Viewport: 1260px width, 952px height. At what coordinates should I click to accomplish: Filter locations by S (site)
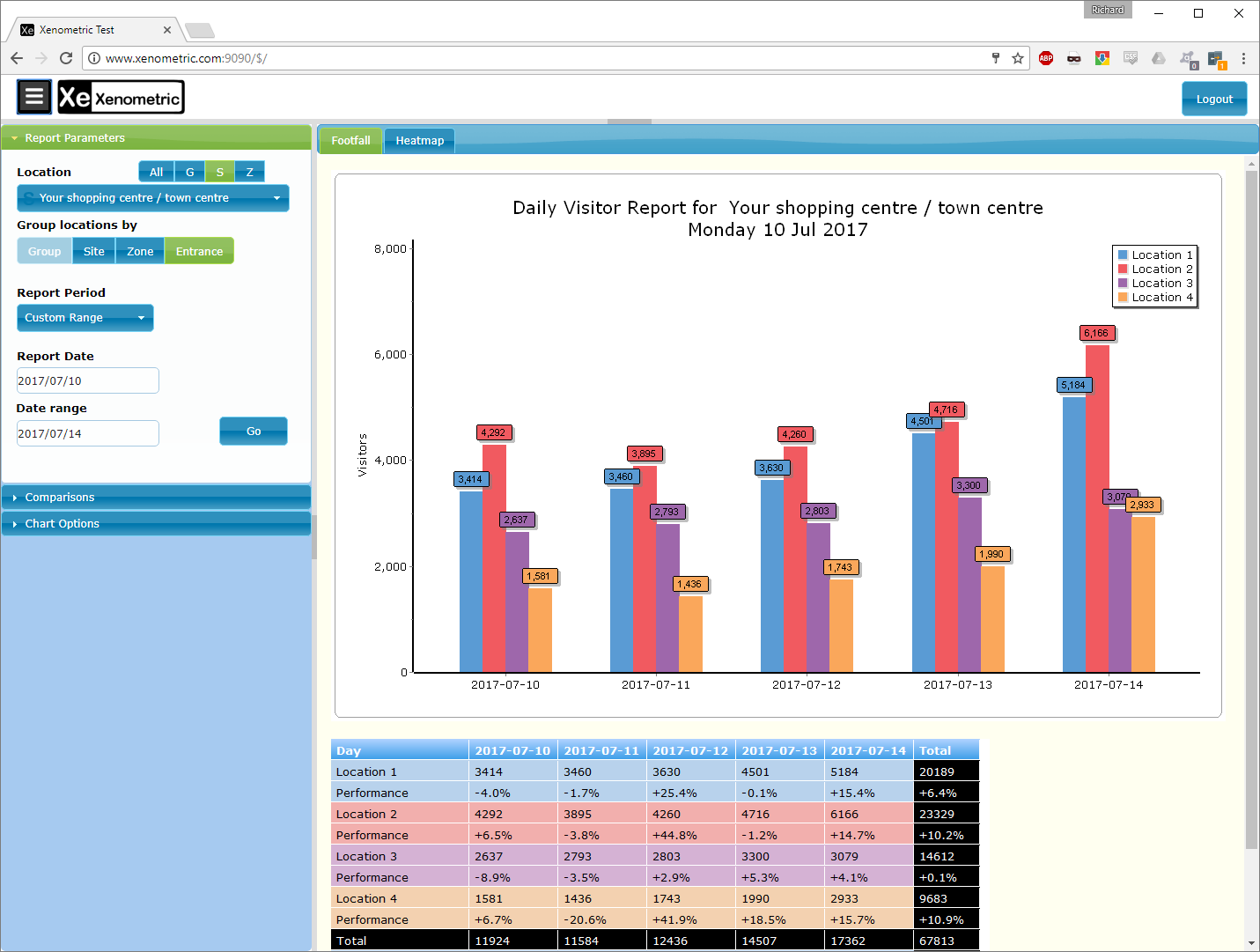pos(219,172)
